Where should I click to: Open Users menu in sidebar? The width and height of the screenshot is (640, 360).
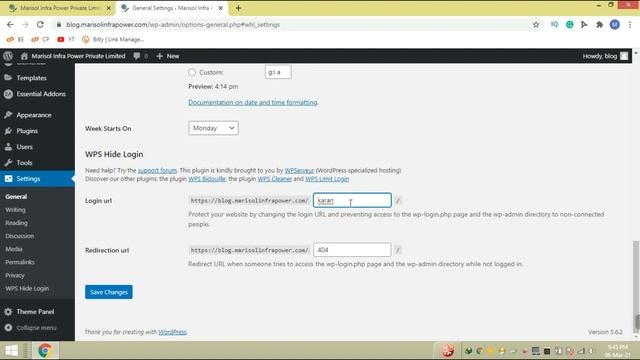pyautogui.click(x=24, y=147)
